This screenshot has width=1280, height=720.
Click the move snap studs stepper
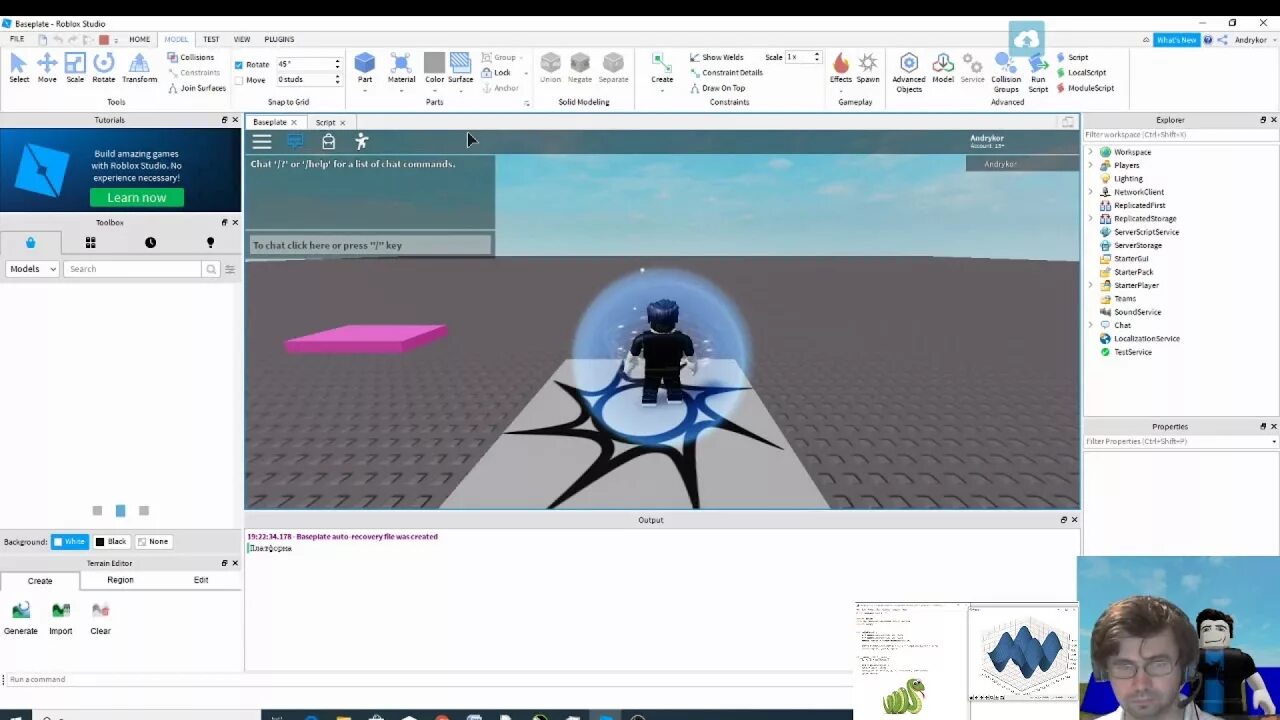click(337, 79)
